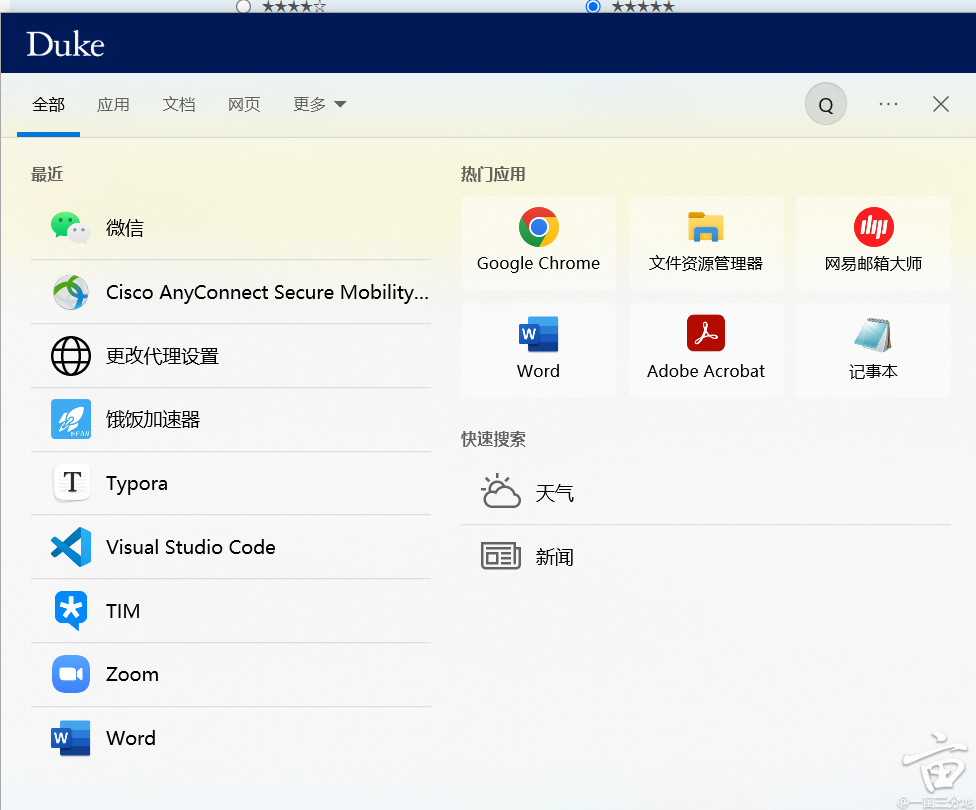976x810 pixels.
Task: Open Google Chrome in top apps
Action: (538, 242)
